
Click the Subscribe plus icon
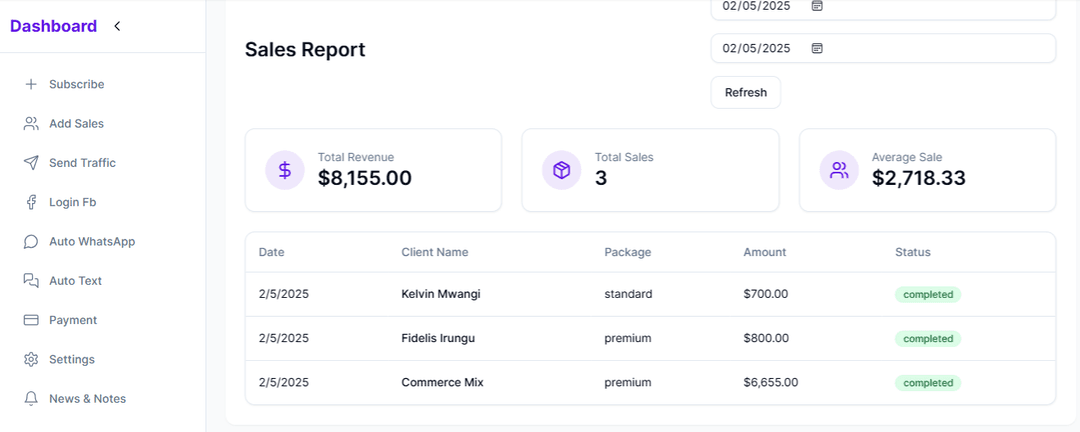(31, 84)
